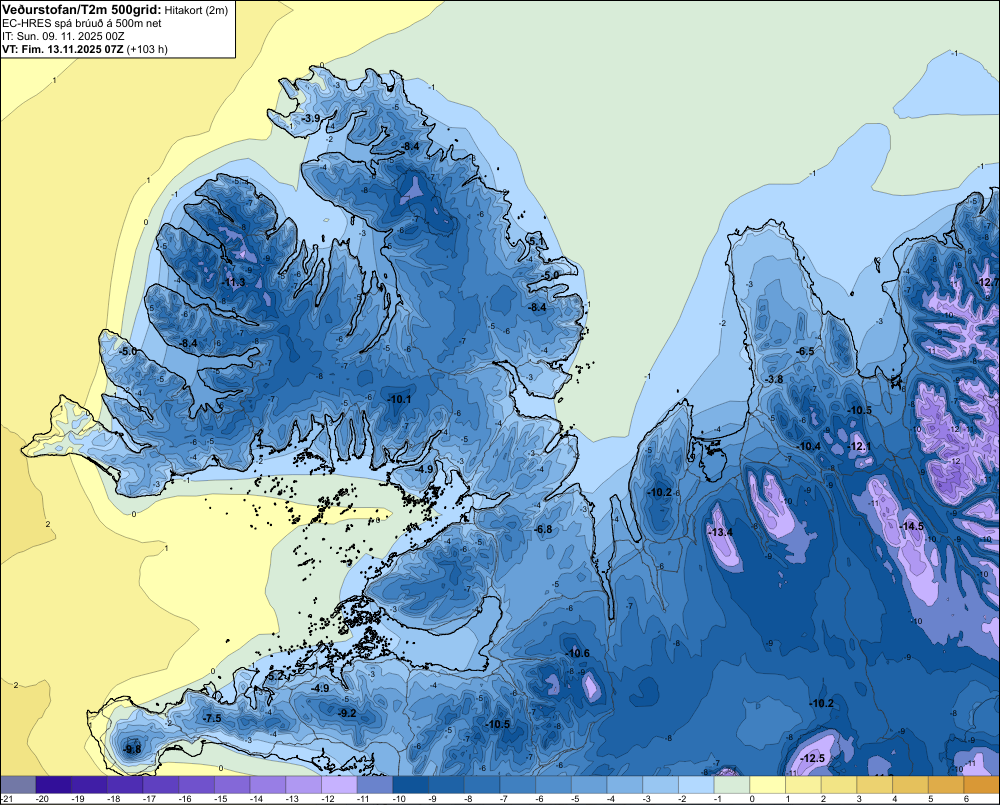
Task: Click the -5.1 temperature label
Action: [538, 241]
